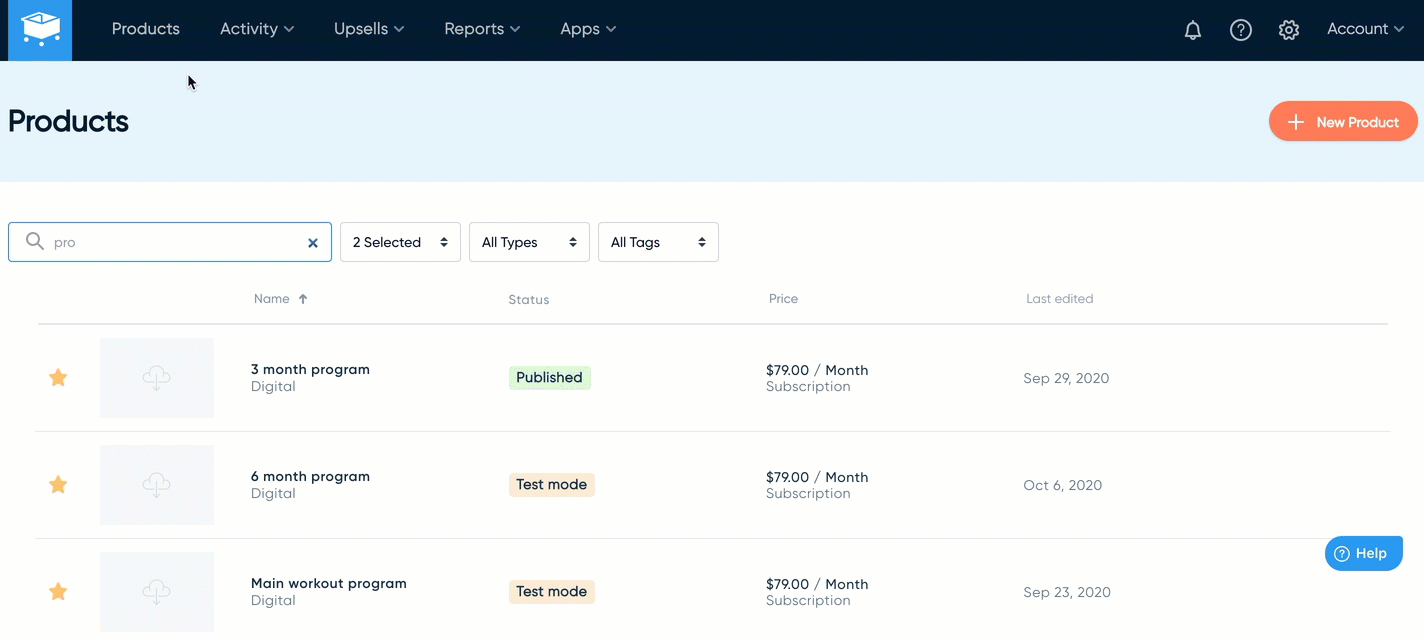The height and width of the screenshot is (640, 1424).
Task: Open the All Tags dropdown
Action: coord(658,242)
